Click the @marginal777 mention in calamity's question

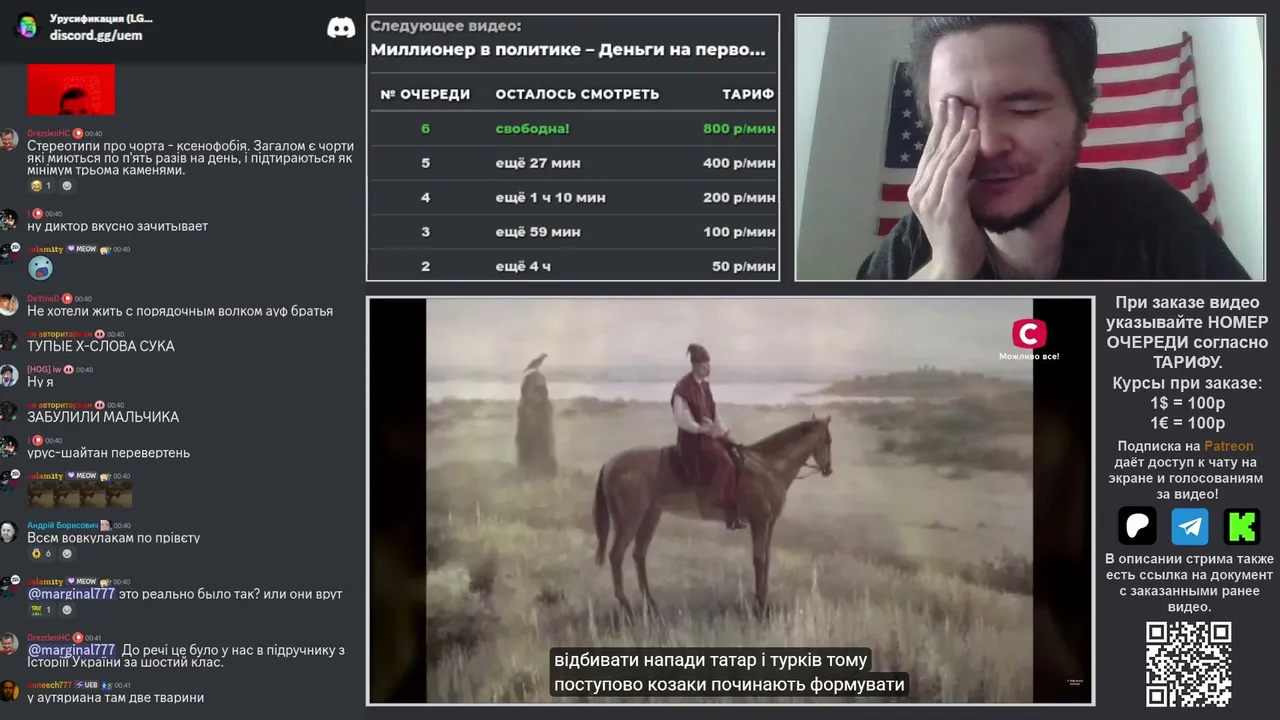coord(71,594)
